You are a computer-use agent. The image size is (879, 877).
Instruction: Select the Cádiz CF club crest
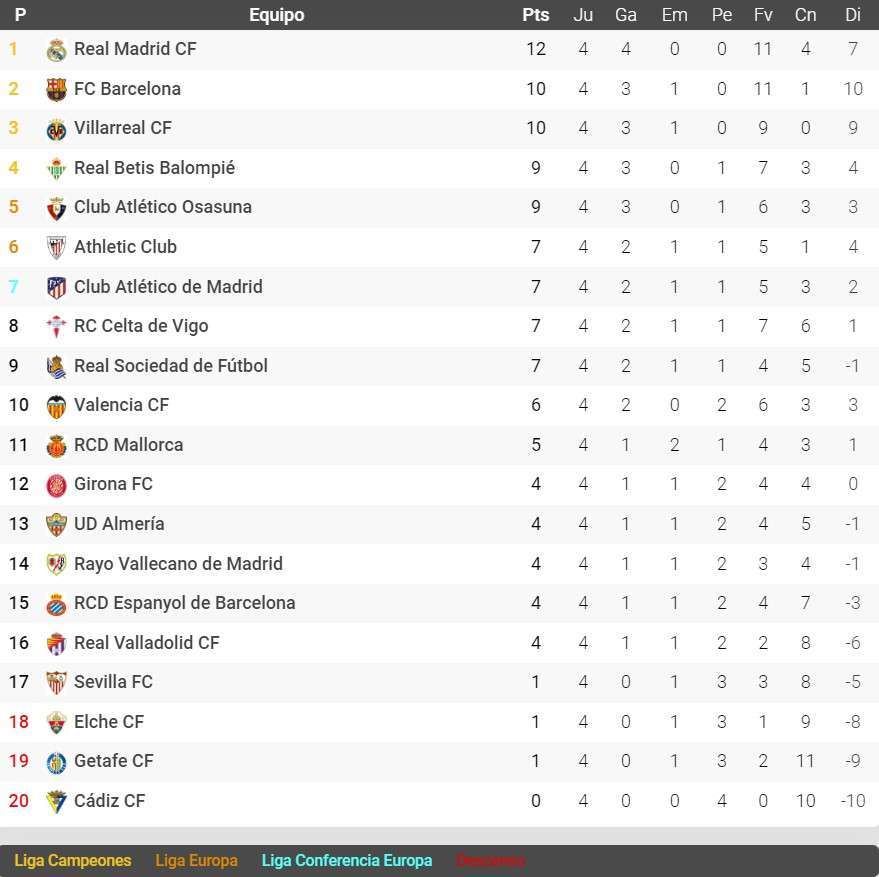[x=56, y=800]
